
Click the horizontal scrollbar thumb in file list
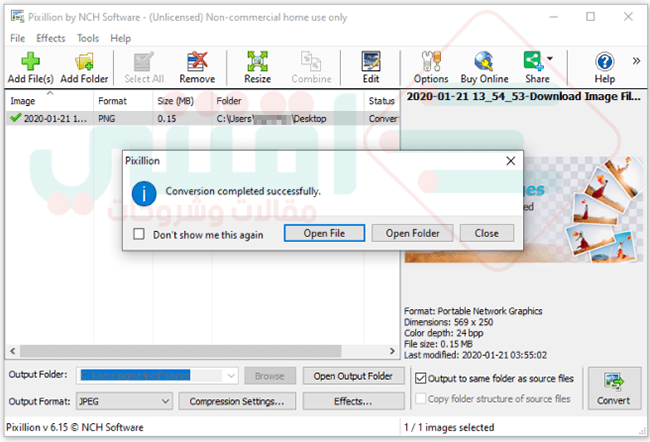[x=181, y=351]
